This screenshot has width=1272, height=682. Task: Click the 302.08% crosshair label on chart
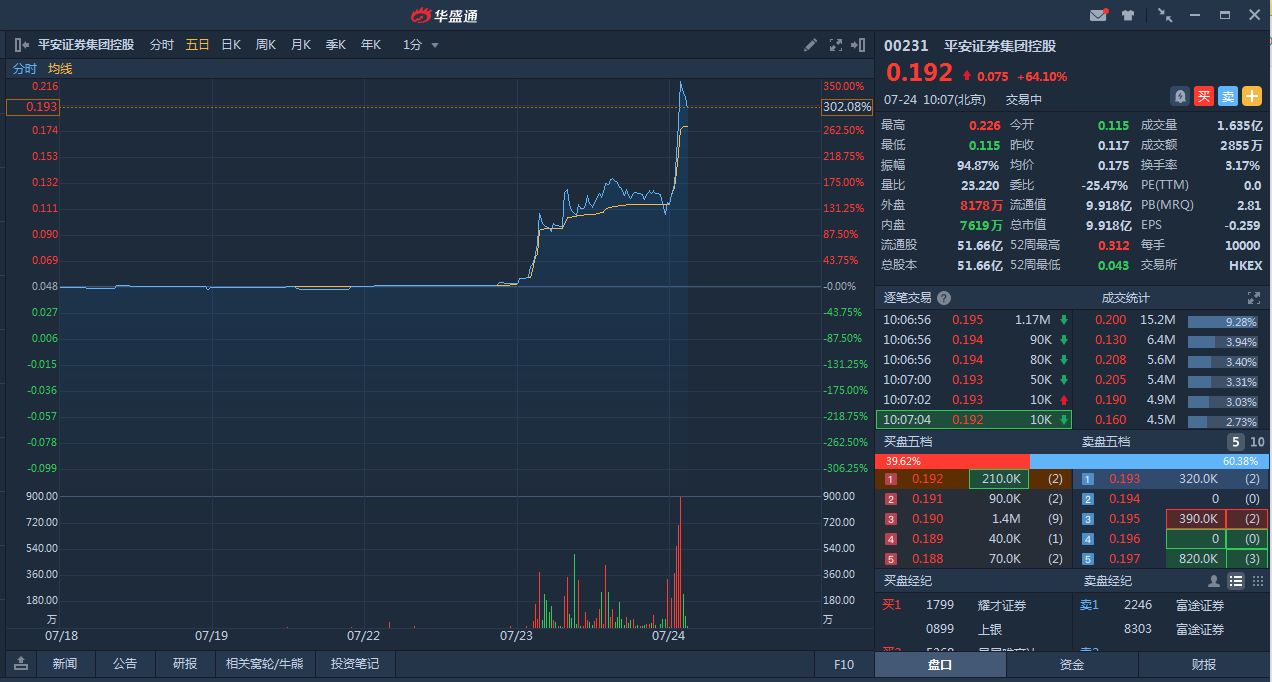[846, 107]
